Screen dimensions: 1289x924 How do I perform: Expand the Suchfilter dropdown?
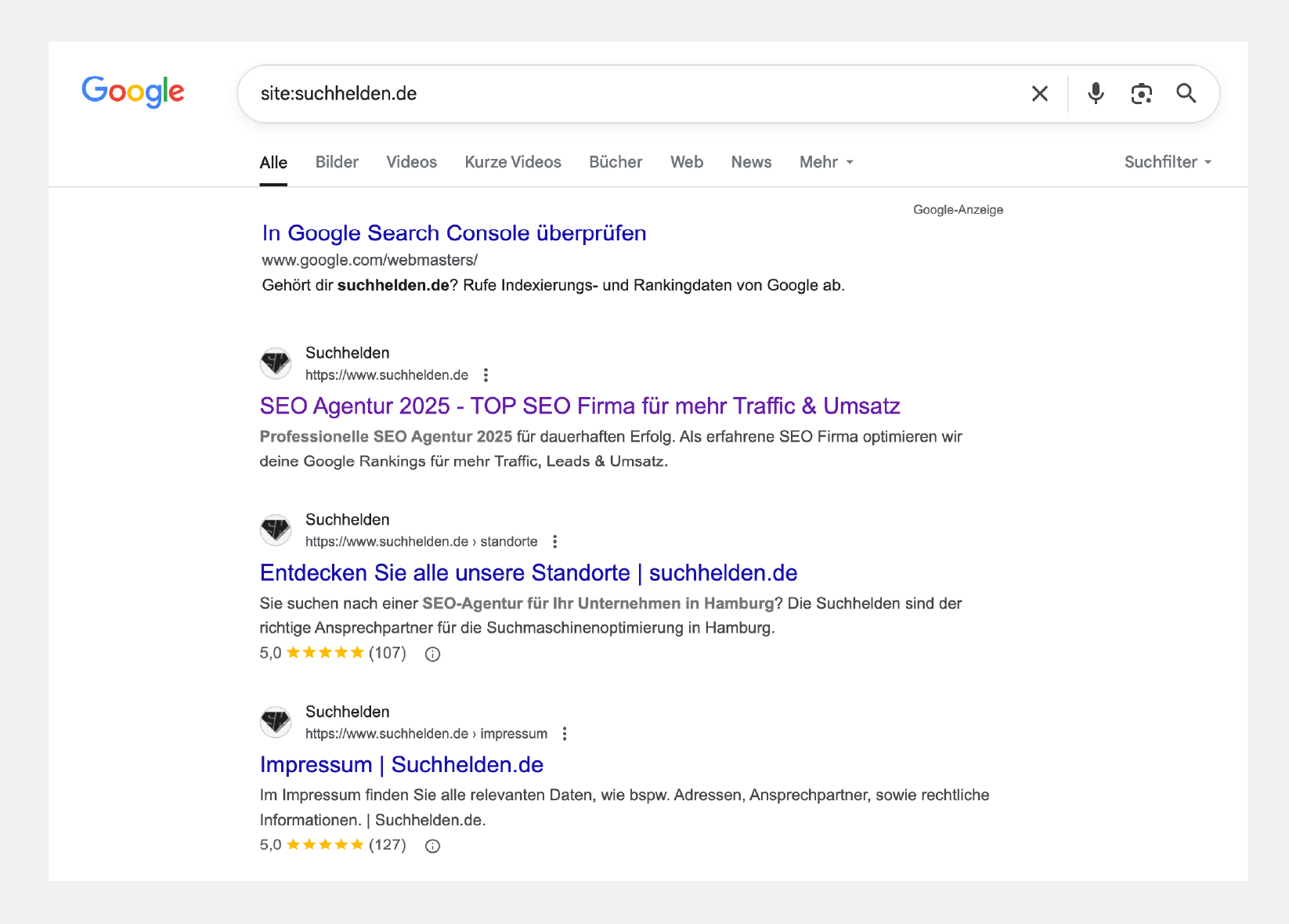(1168, 162)
